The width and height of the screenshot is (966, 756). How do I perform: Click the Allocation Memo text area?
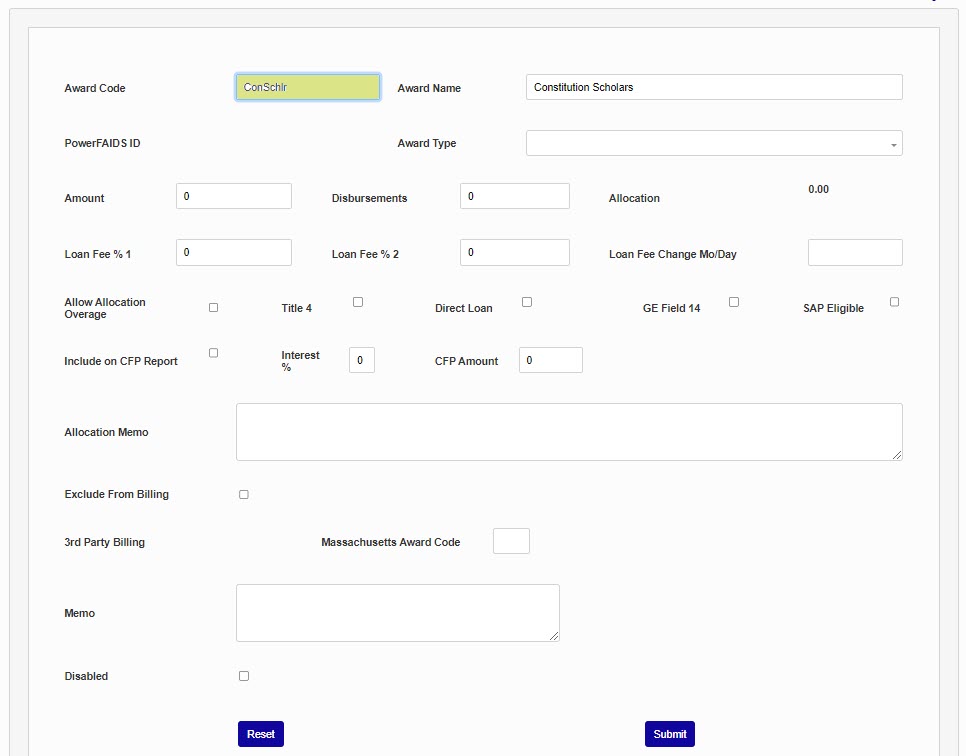569,432
